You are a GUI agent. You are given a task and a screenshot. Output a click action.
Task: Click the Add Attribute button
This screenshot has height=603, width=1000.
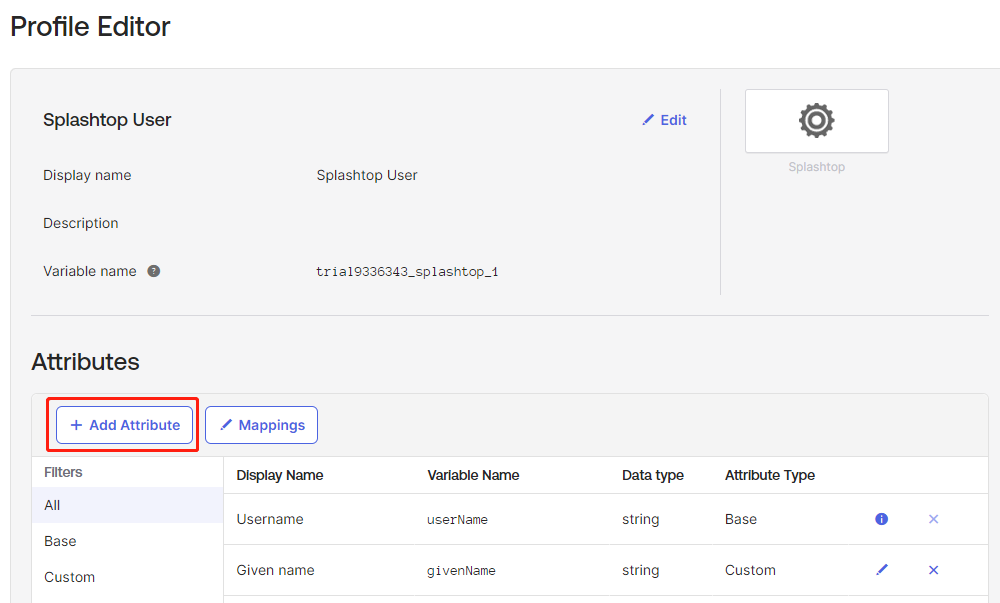tap(124, 425)
